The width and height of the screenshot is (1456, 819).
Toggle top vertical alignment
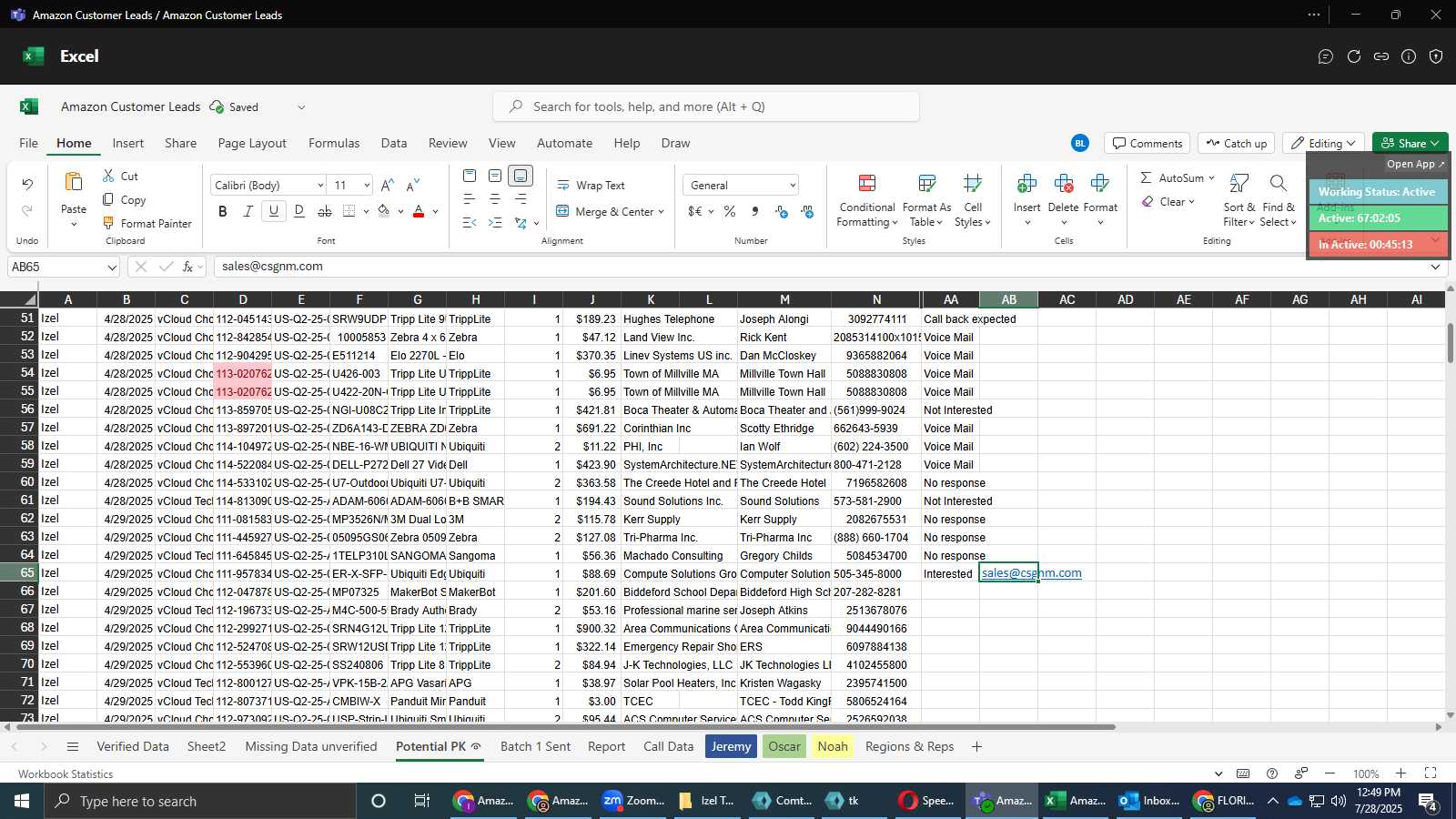(470, 176)
